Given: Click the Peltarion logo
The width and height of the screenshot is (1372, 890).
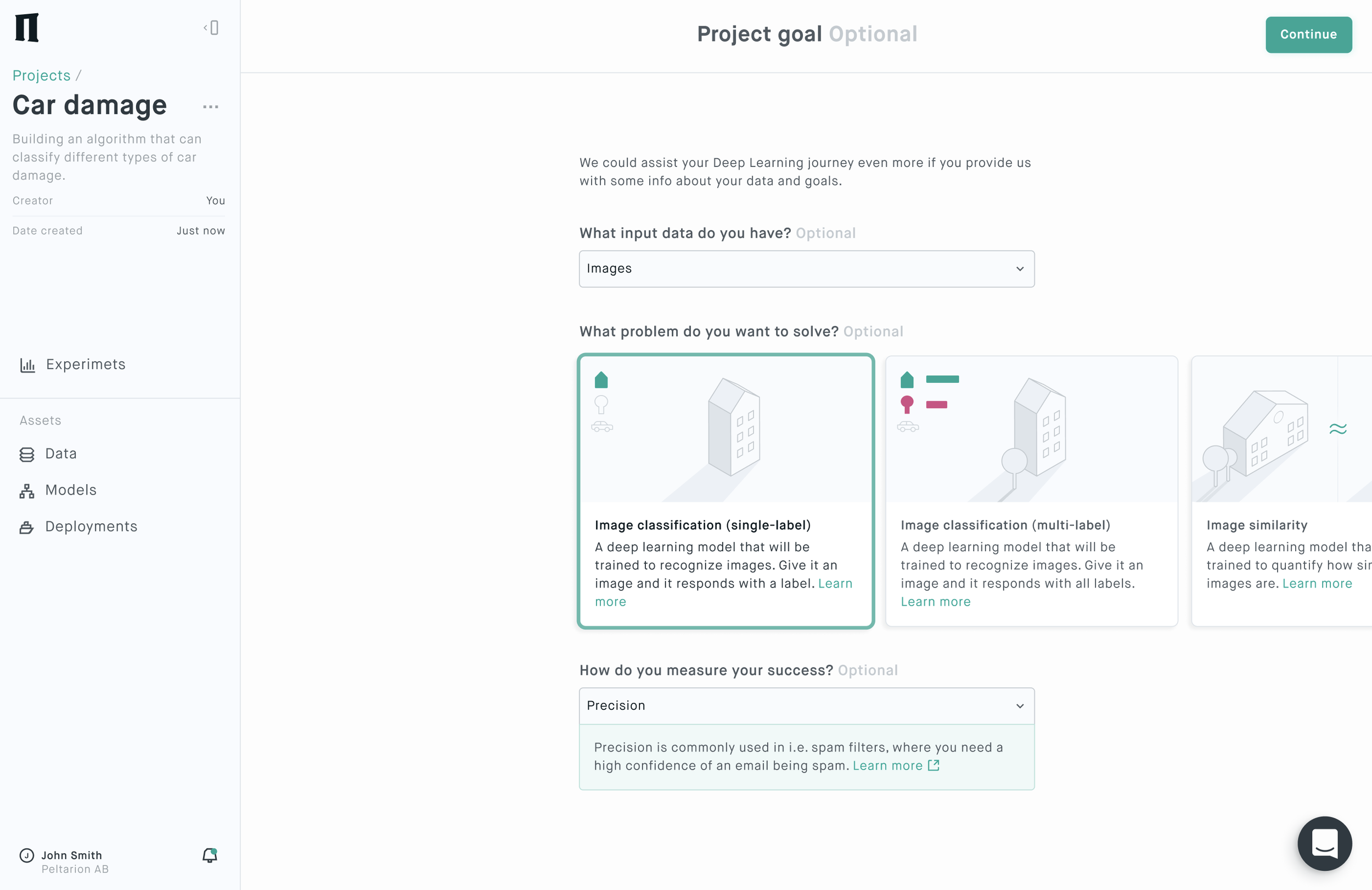Looking at the screenshot, I should click(26, 27).
